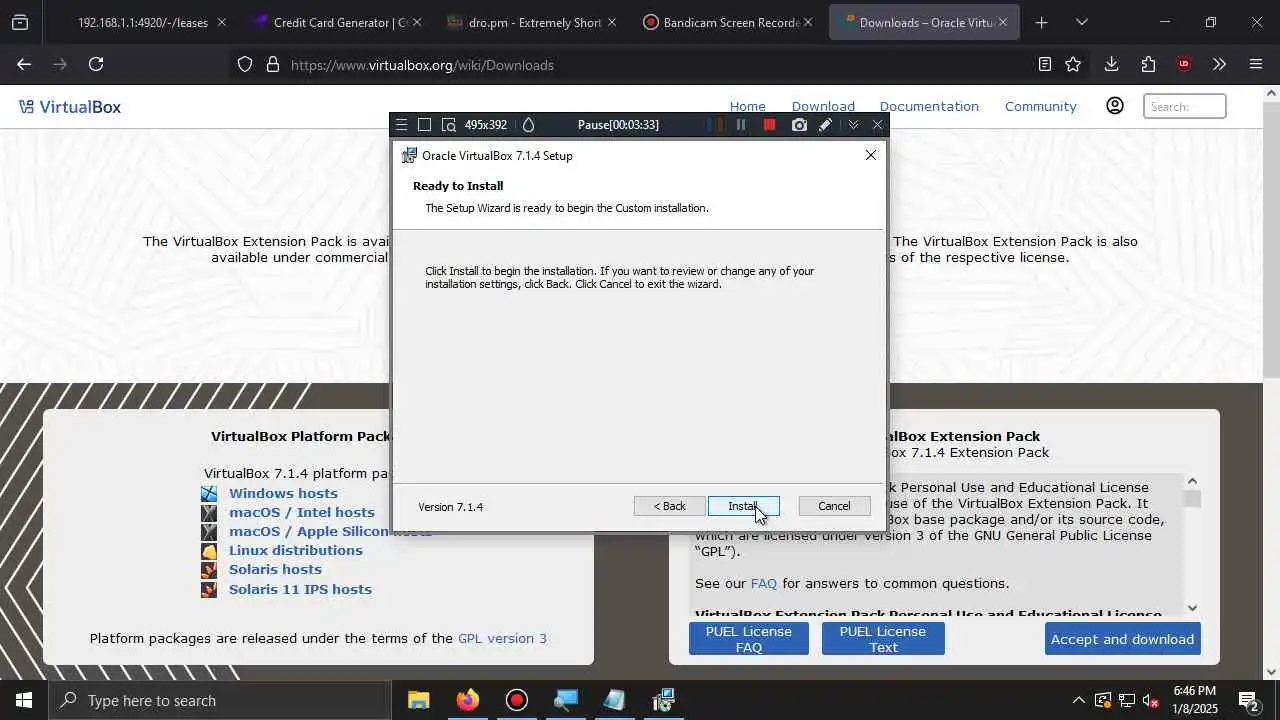Open the GPL version 3 link
This screenshot has height=720, width=1280.
502,638
